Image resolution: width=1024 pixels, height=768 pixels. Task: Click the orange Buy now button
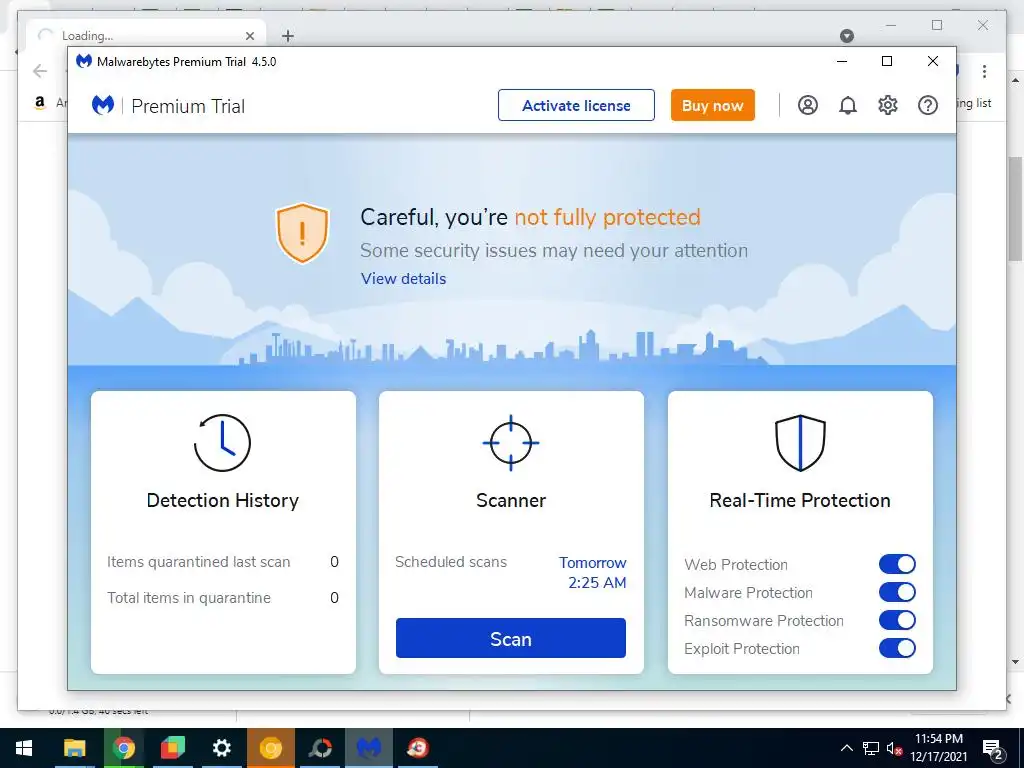coord(712,105)
